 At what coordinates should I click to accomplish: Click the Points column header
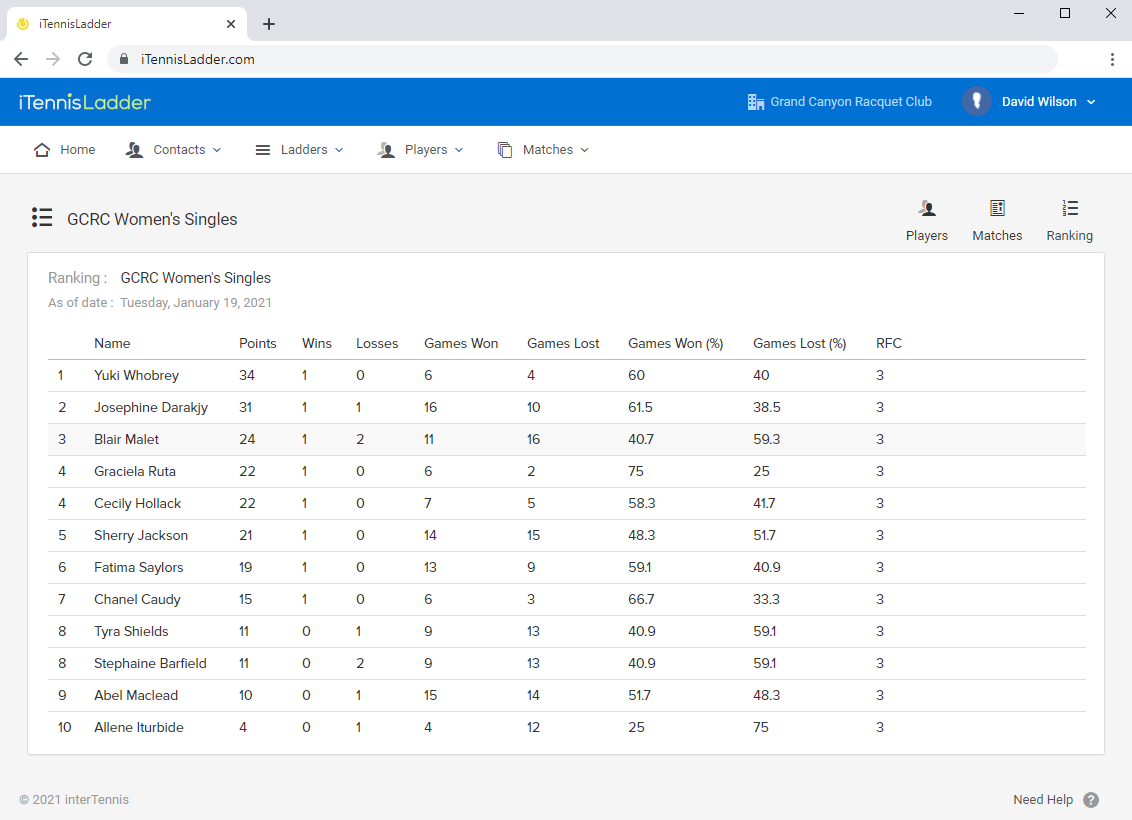[257, 344]
